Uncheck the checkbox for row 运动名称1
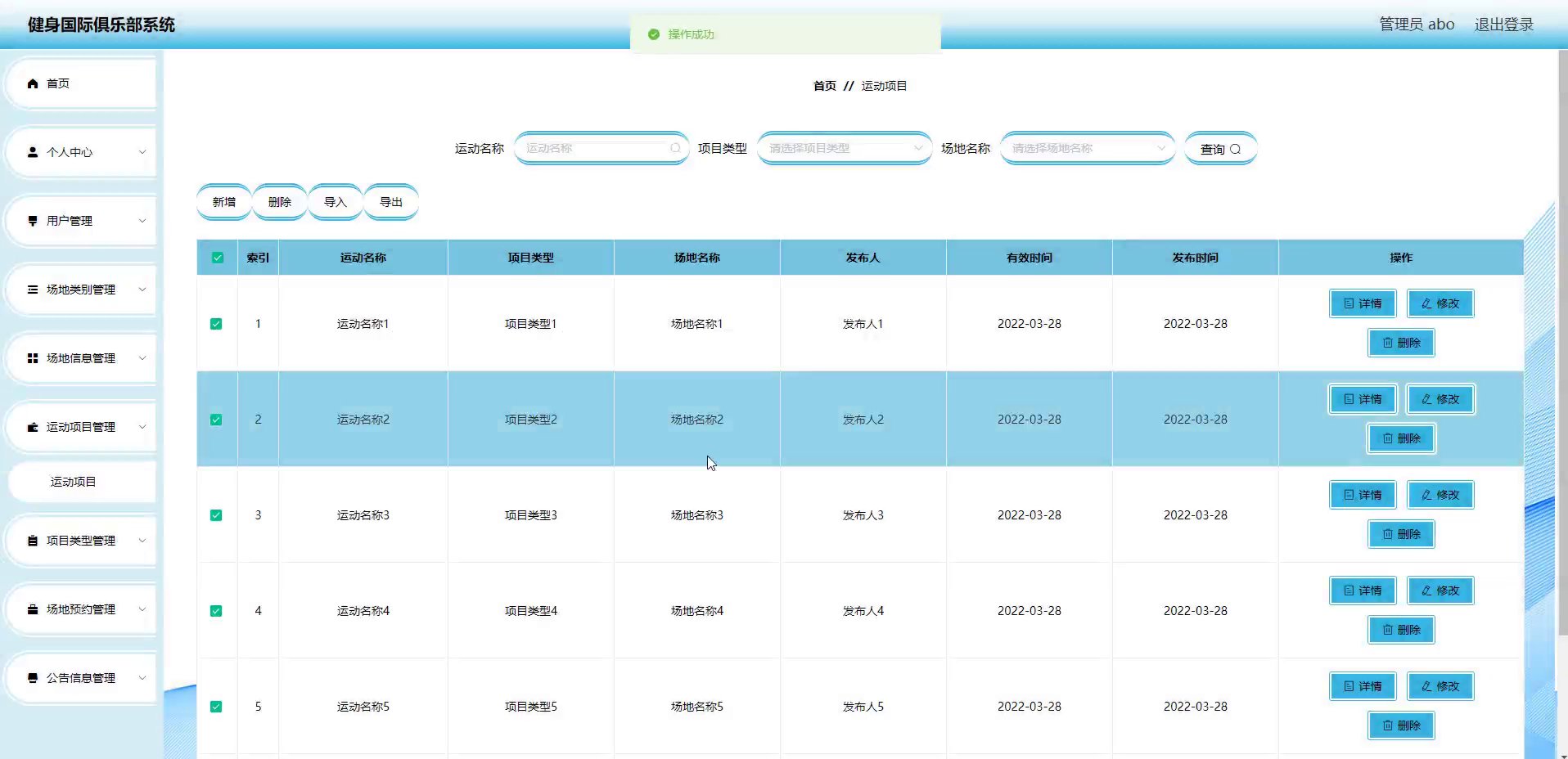 [216, 324]
